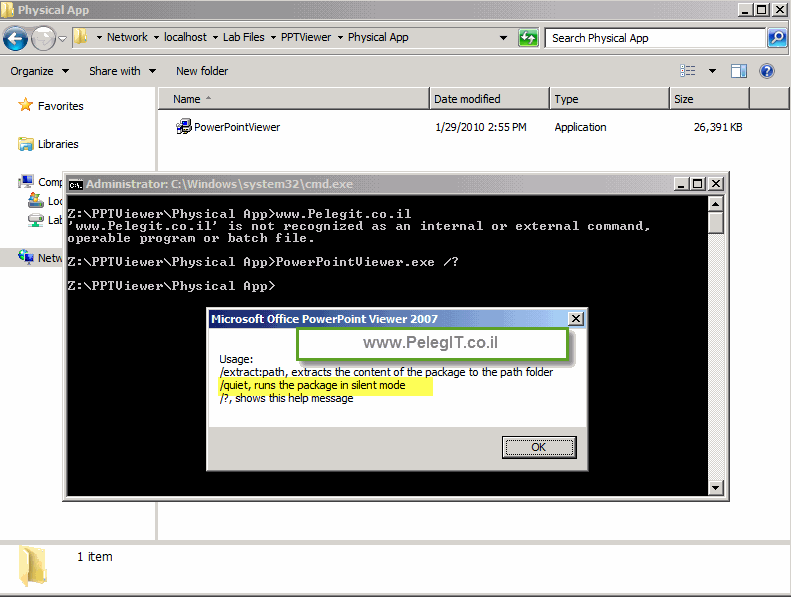
Task: Click the cmd scrollbar up arrow
Action: [715, 204]
